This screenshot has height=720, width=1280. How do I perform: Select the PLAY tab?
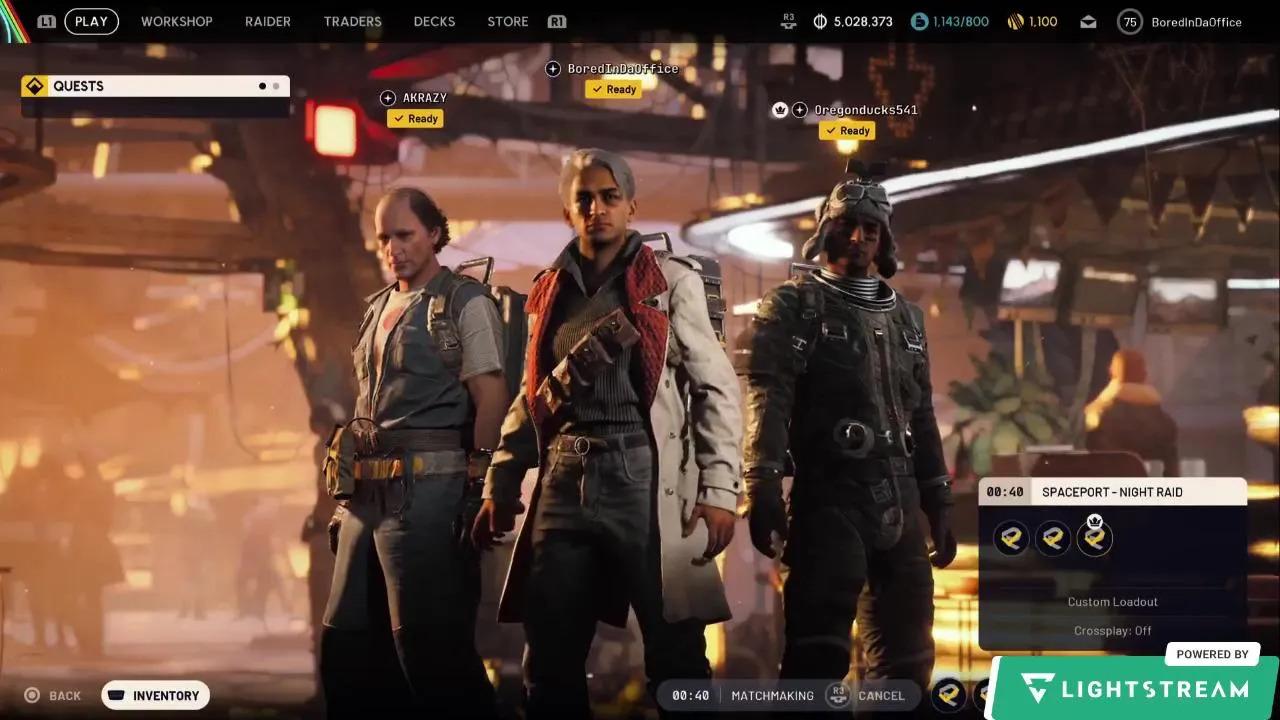point(91,21)
